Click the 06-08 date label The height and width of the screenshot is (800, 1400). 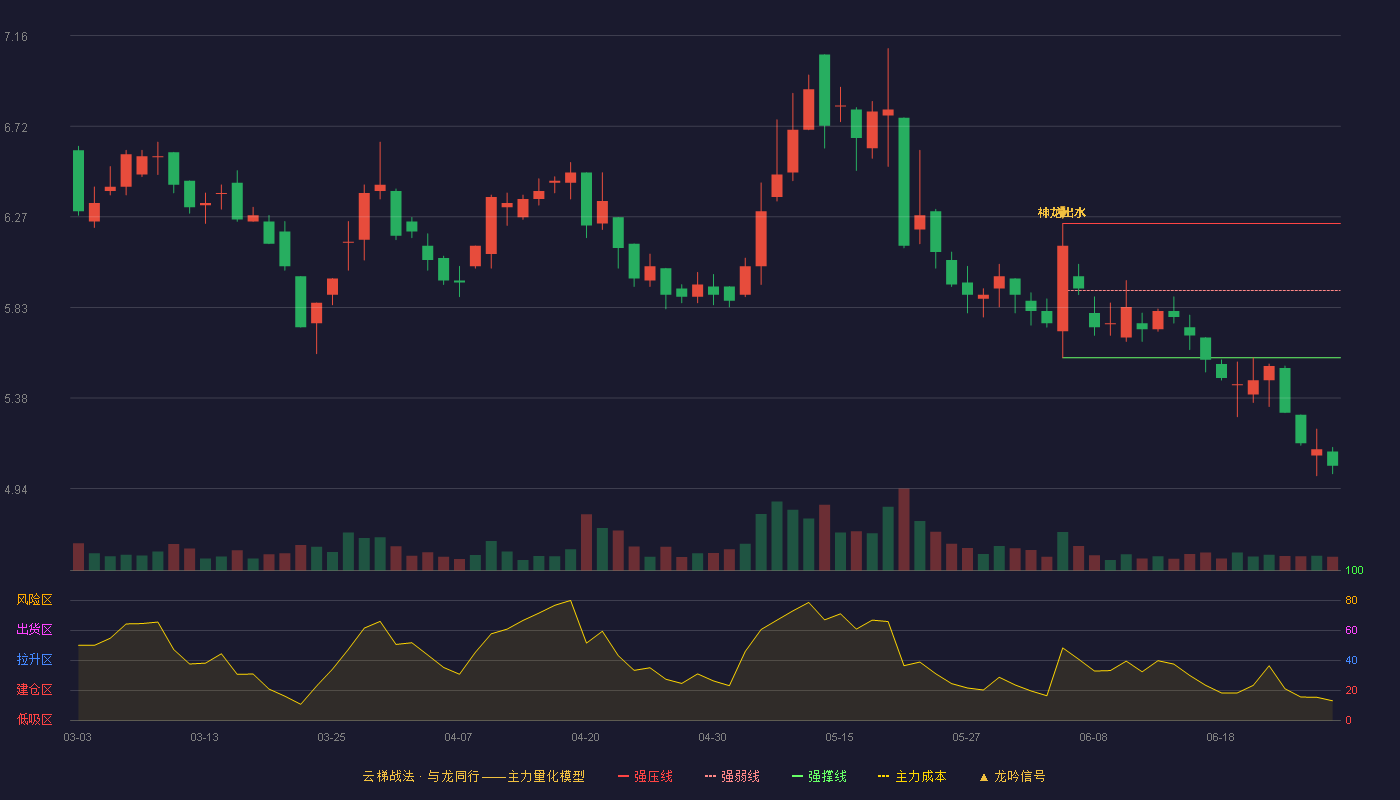(1093, 737)
